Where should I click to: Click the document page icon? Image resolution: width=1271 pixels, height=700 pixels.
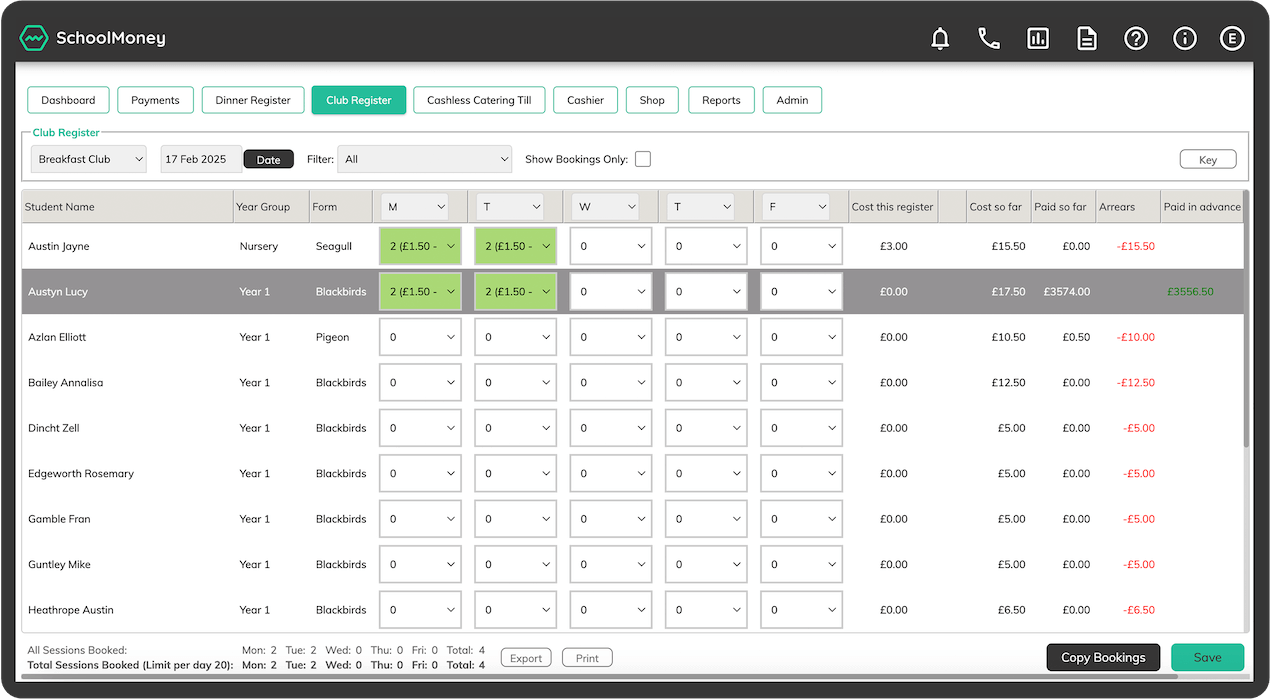(x=1087, y=39)
